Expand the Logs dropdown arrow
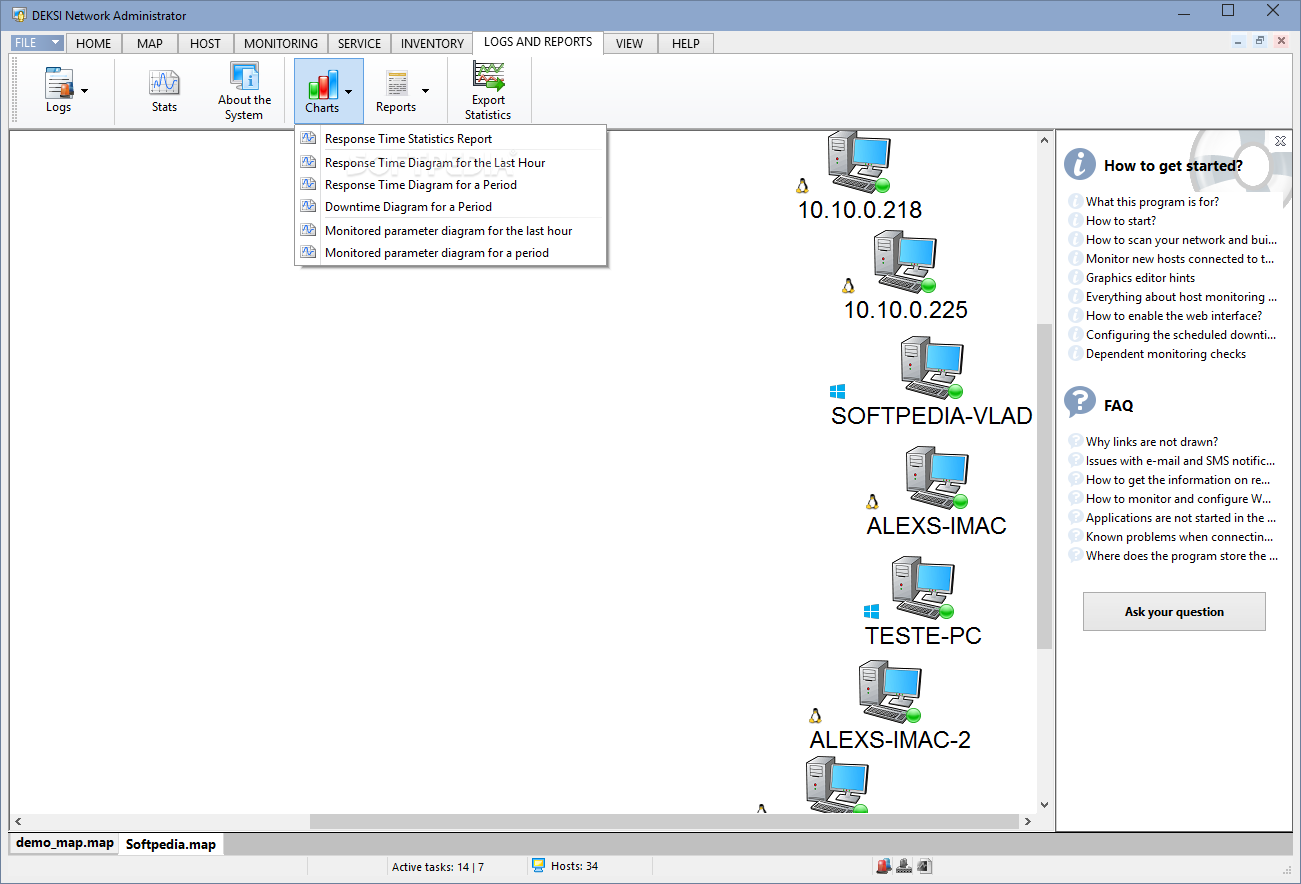The width and height of the screenshot is (1301, 884). (x=84, y=91)
